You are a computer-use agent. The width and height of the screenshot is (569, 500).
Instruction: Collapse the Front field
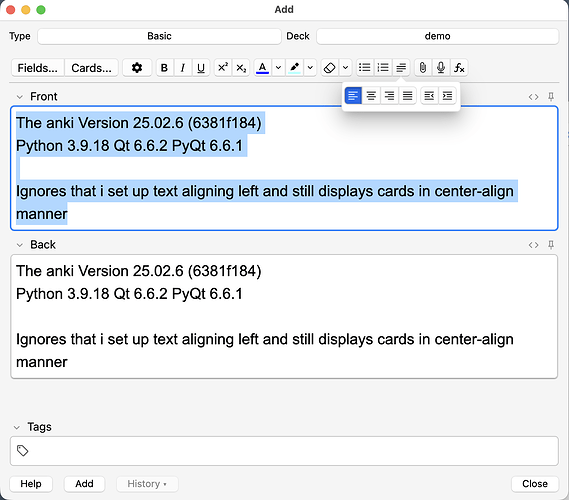click(20, 97)
